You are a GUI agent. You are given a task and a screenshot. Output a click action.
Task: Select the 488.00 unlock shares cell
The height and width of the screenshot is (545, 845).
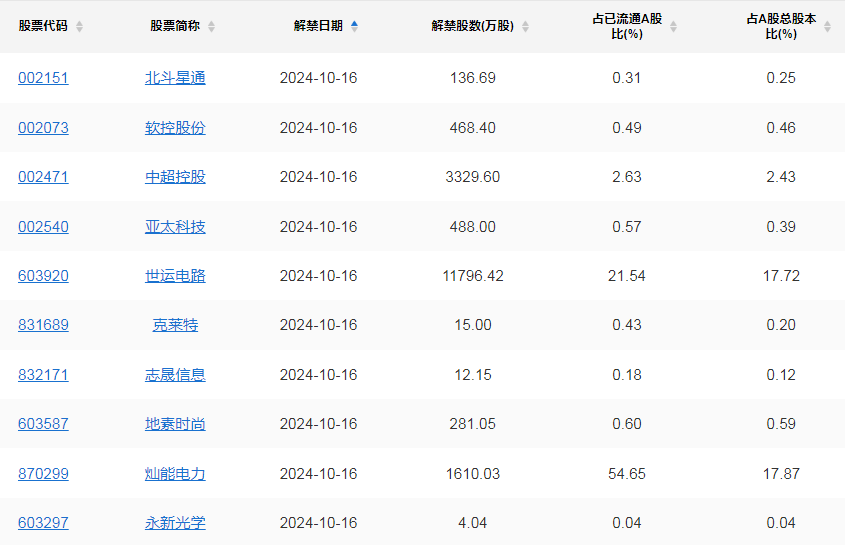coord(473,227)
